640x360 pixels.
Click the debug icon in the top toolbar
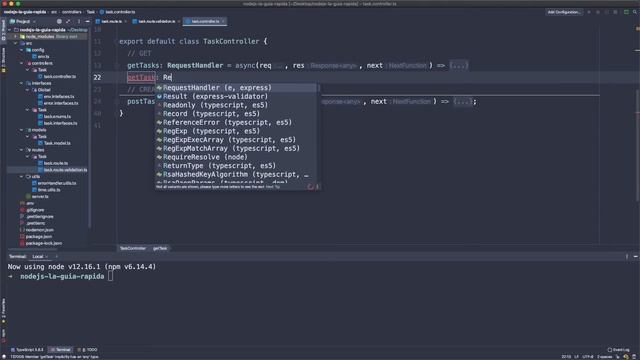(598, 12)
